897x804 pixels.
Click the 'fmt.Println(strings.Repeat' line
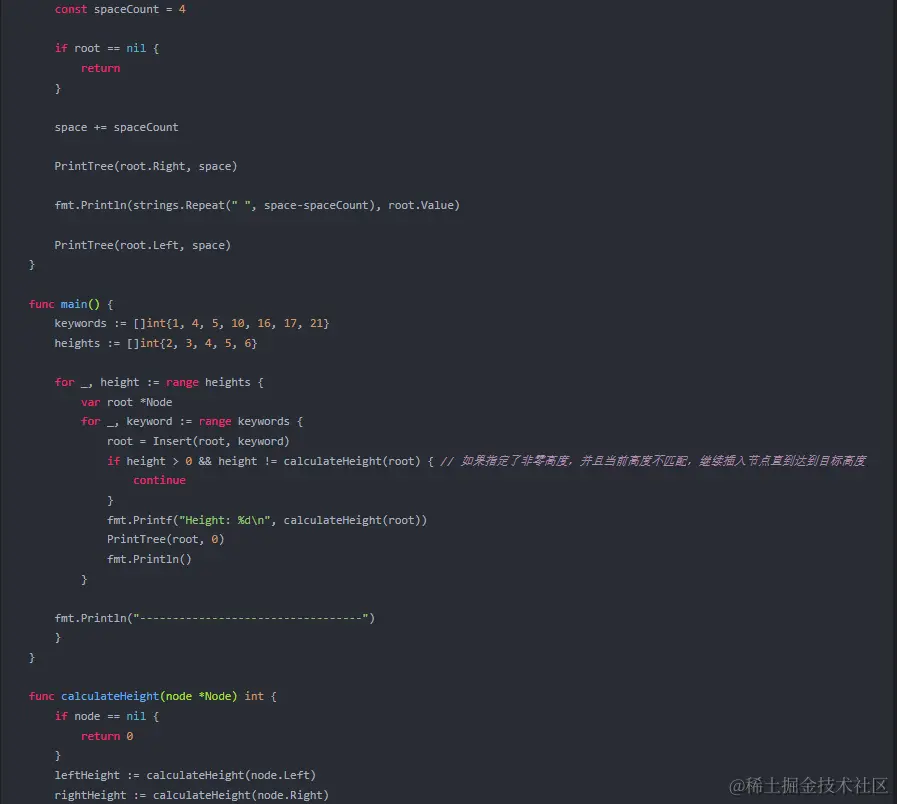coord(257,205)
